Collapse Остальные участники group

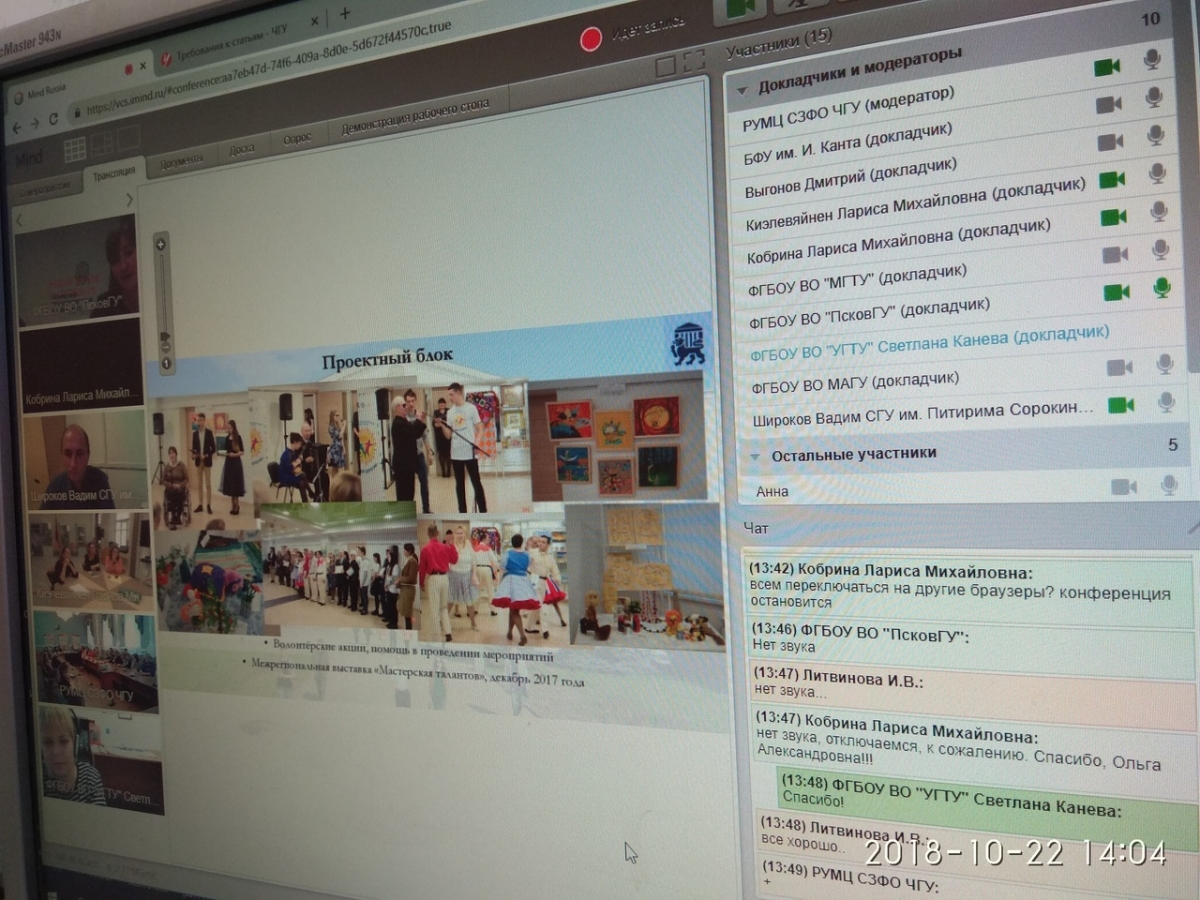pos(756,455)
